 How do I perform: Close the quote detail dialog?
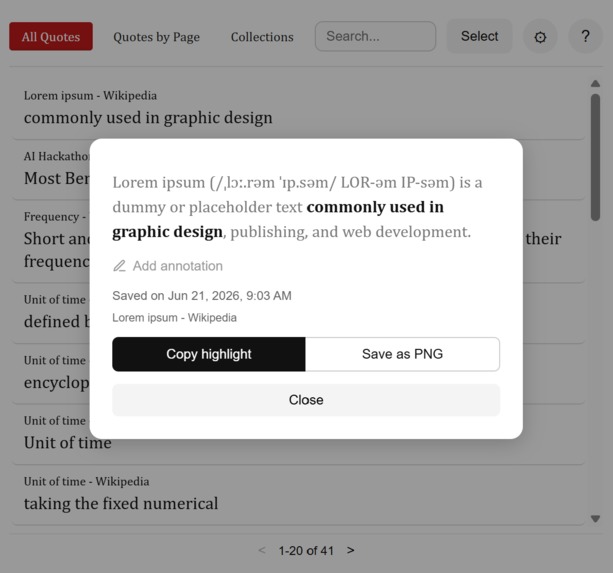[306, 400]
